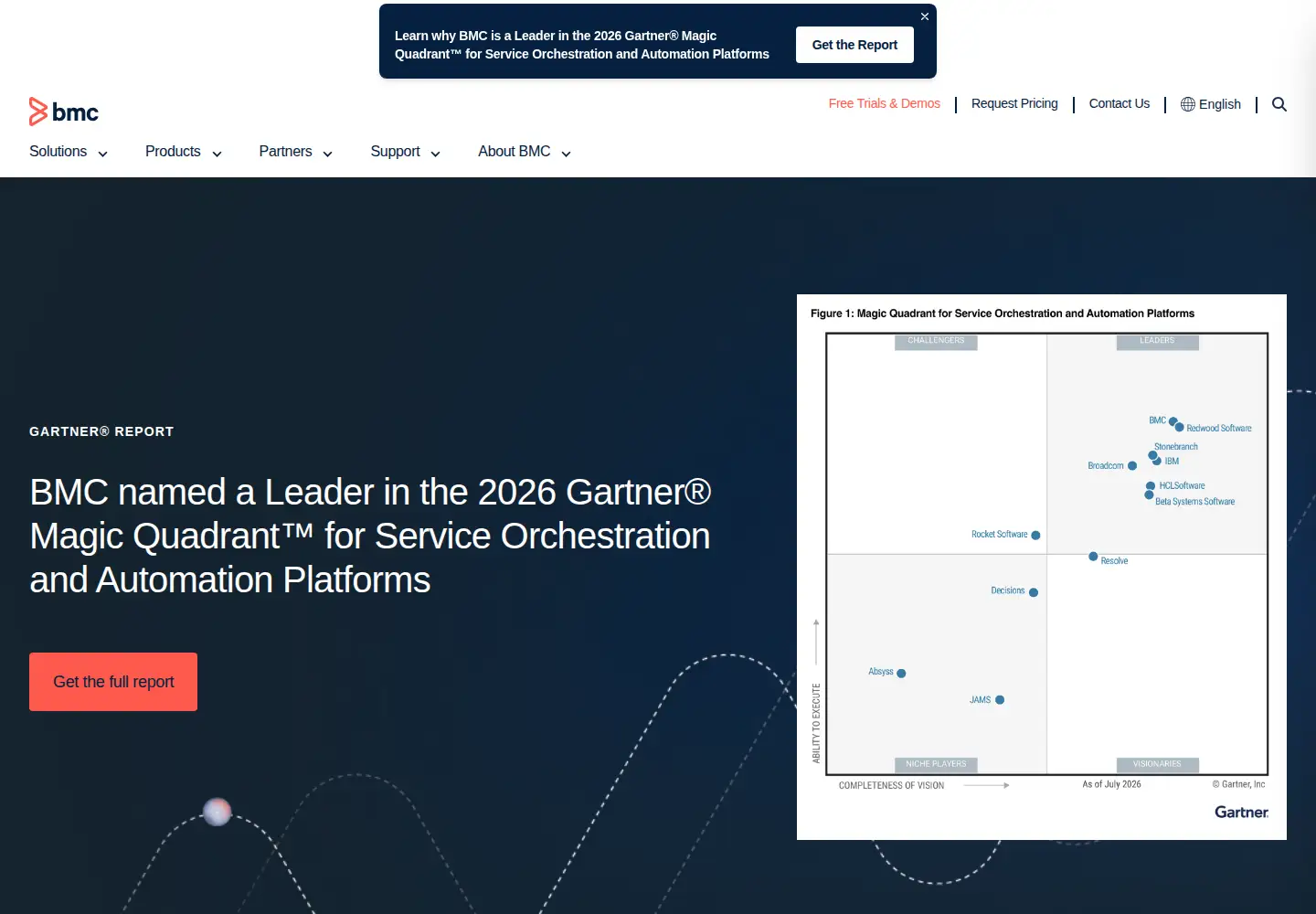Expand the Support menu chevron
This screenshot has width=1316, height=914.
tap(435, 154)
